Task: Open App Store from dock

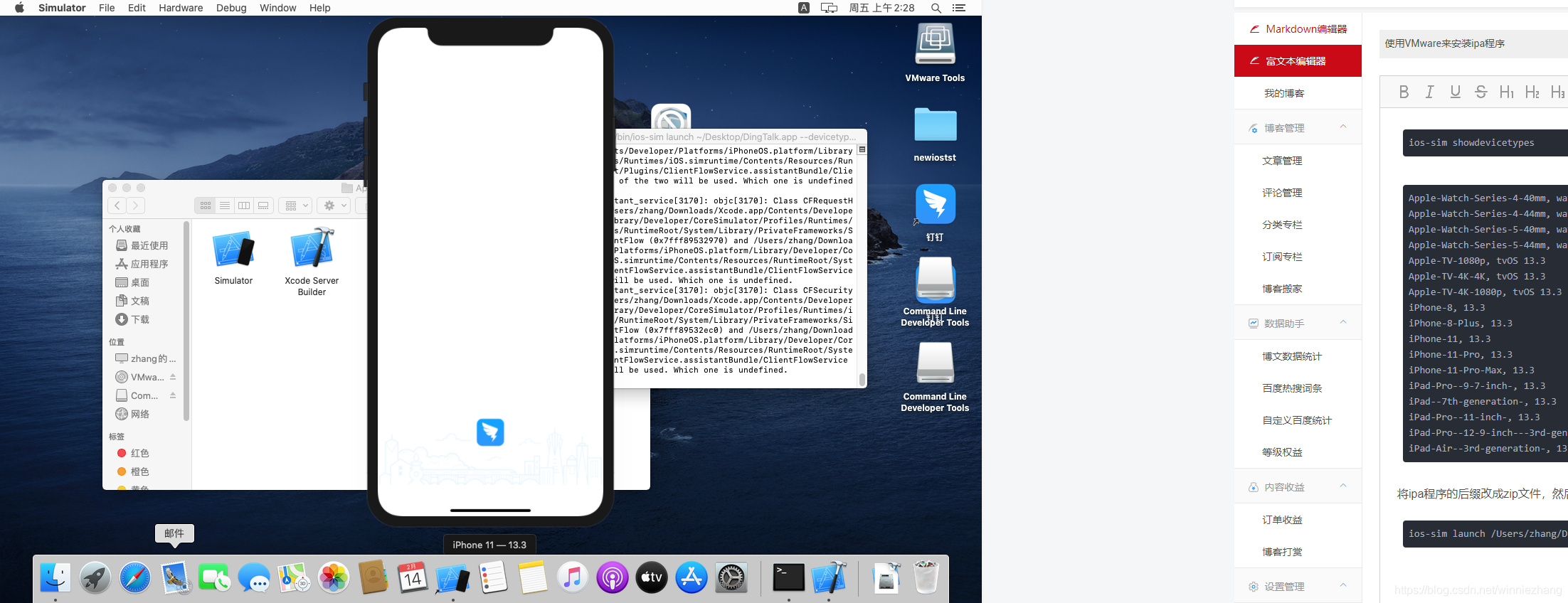Action: pos(692,577)
